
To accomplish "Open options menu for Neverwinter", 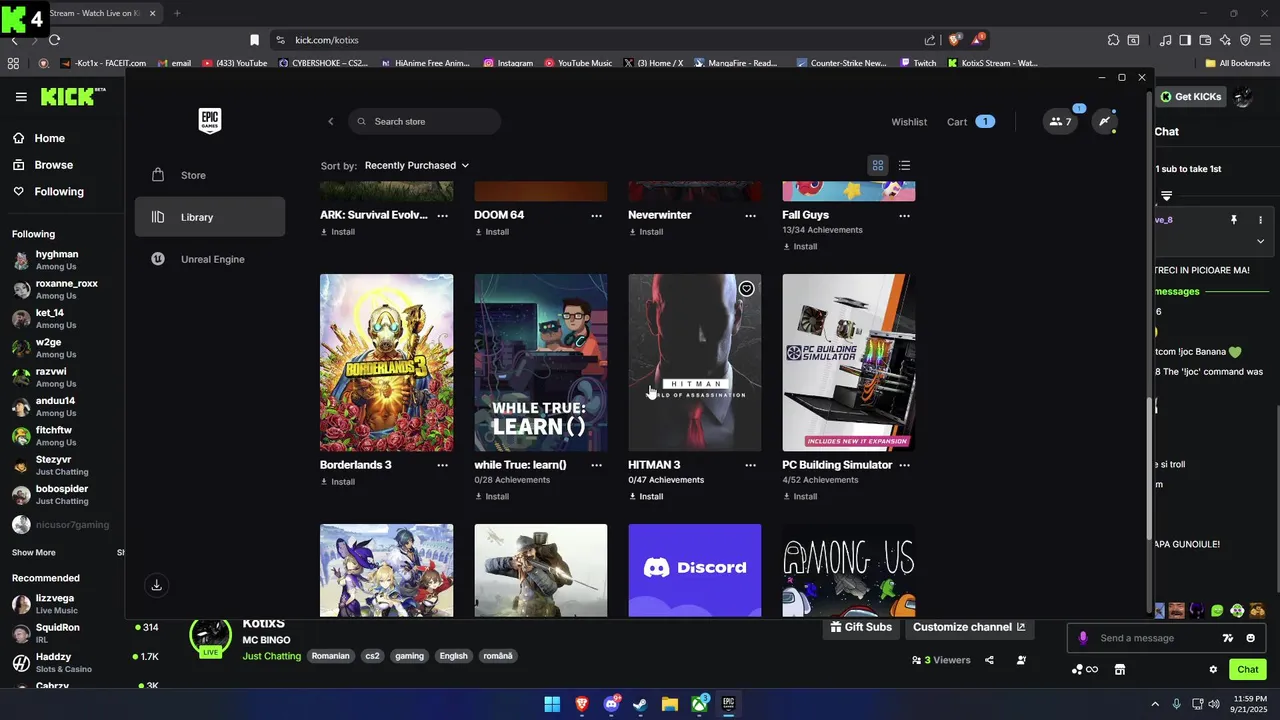I will coord(751,215).
